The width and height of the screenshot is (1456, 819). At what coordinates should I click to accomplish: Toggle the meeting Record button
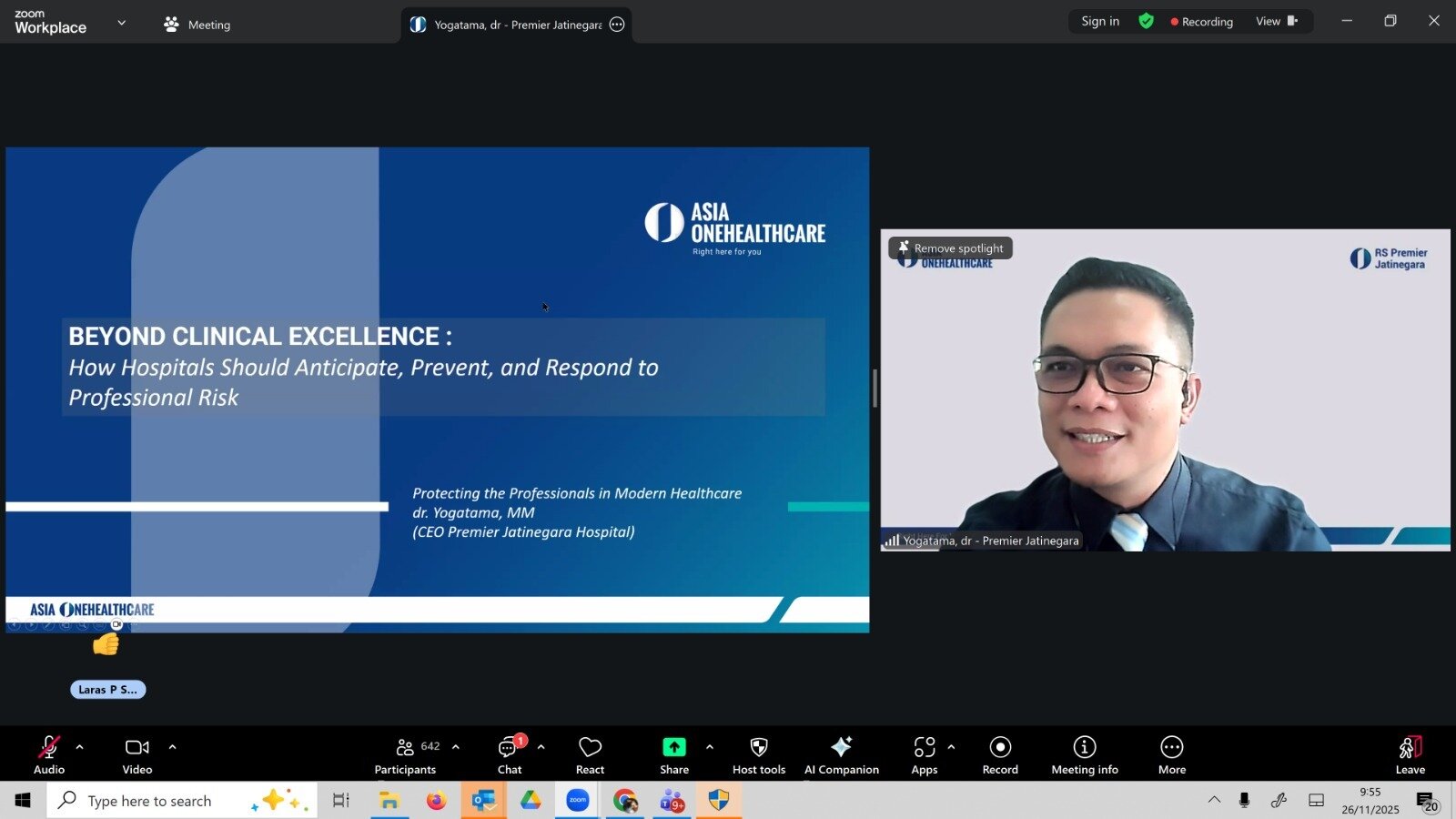tap(1000, 755)
